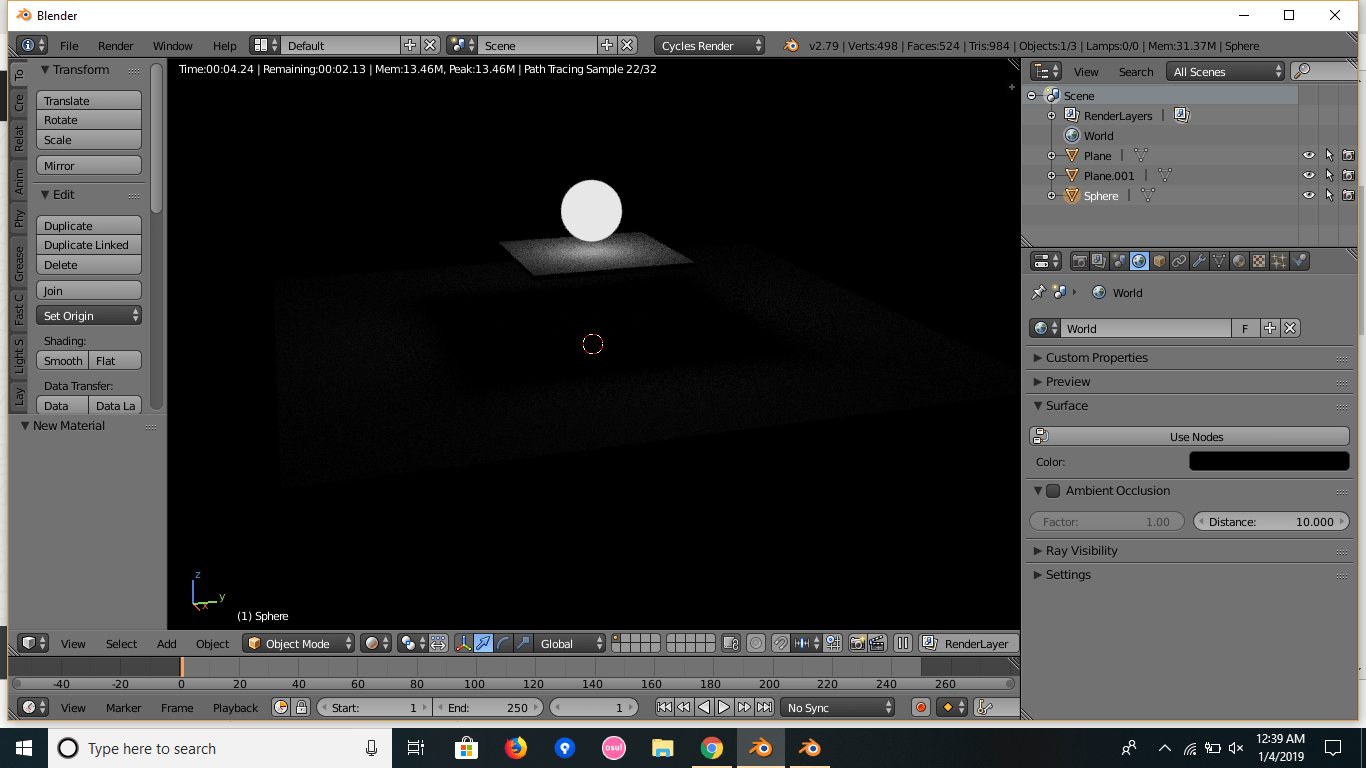Open the Render menu in the top bar

[118, 45]
